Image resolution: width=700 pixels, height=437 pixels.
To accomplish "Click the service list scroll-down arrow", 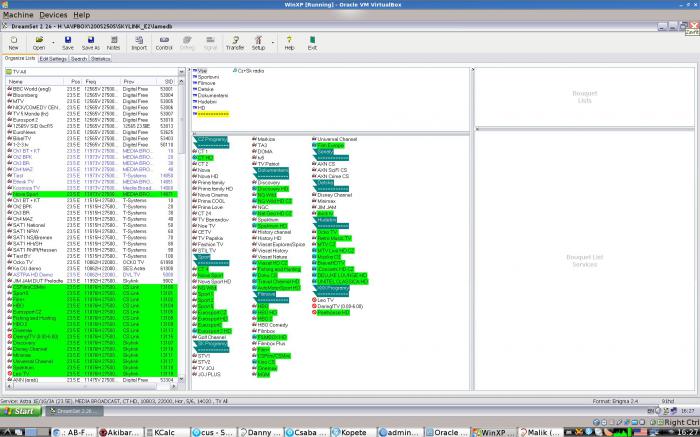I will click(181, 379).
